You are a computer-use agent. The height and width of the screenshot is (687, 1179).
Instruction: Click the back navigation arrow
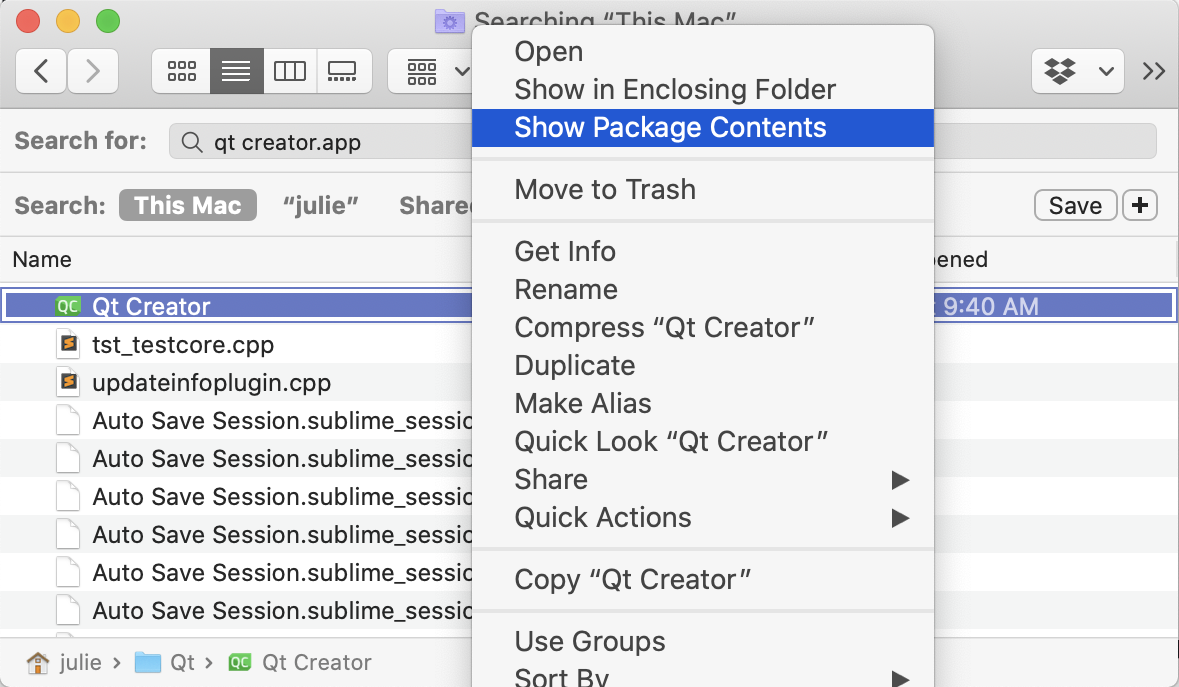point(40,71)
